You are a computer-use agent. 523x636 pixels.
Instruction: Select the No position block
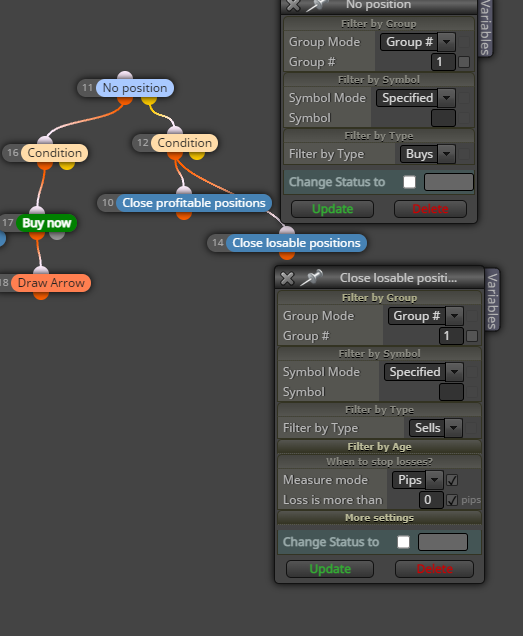pyautogui.click(x=135, y=88)
